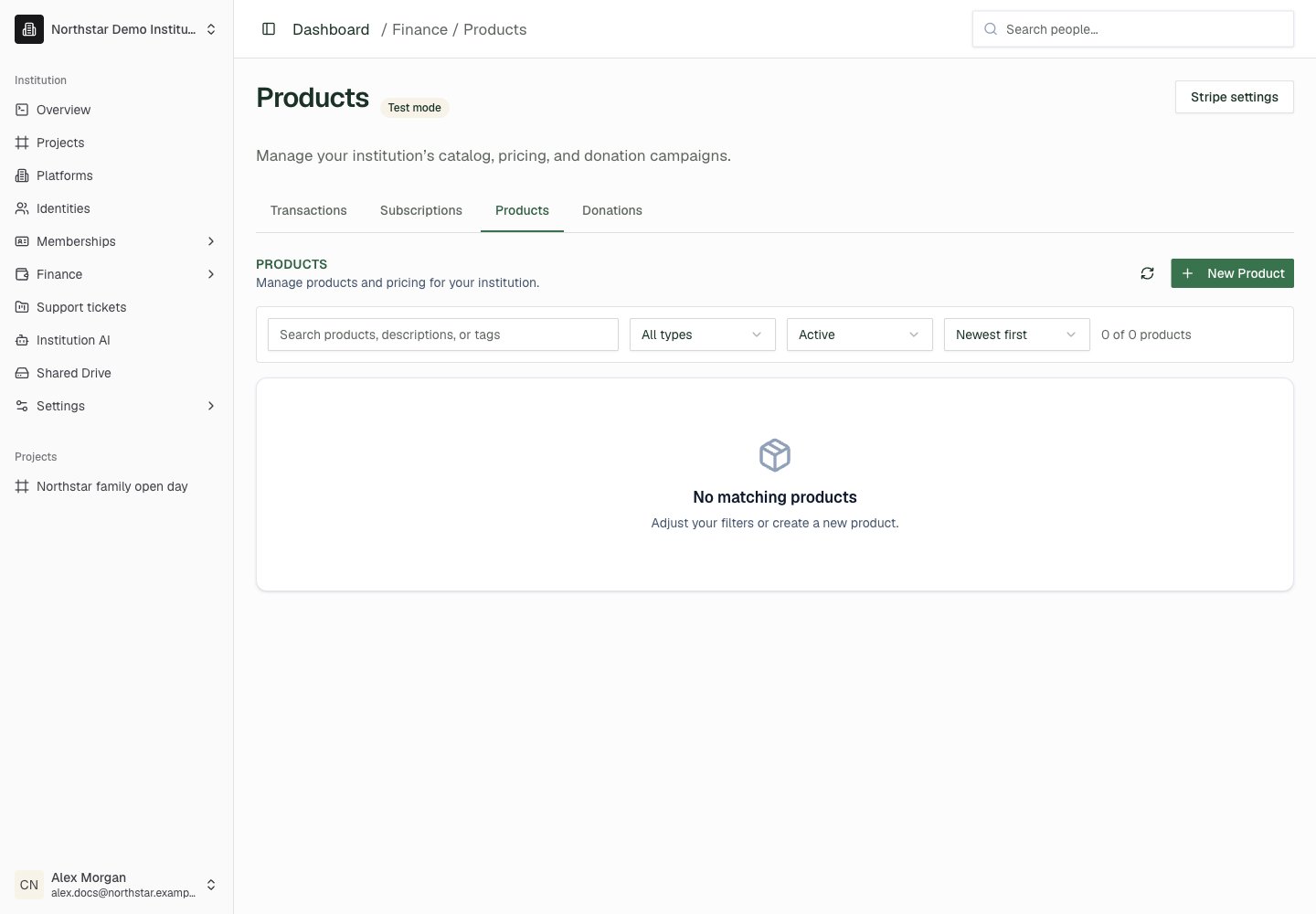Click the Platforms building icon

(x=22, y=175)
